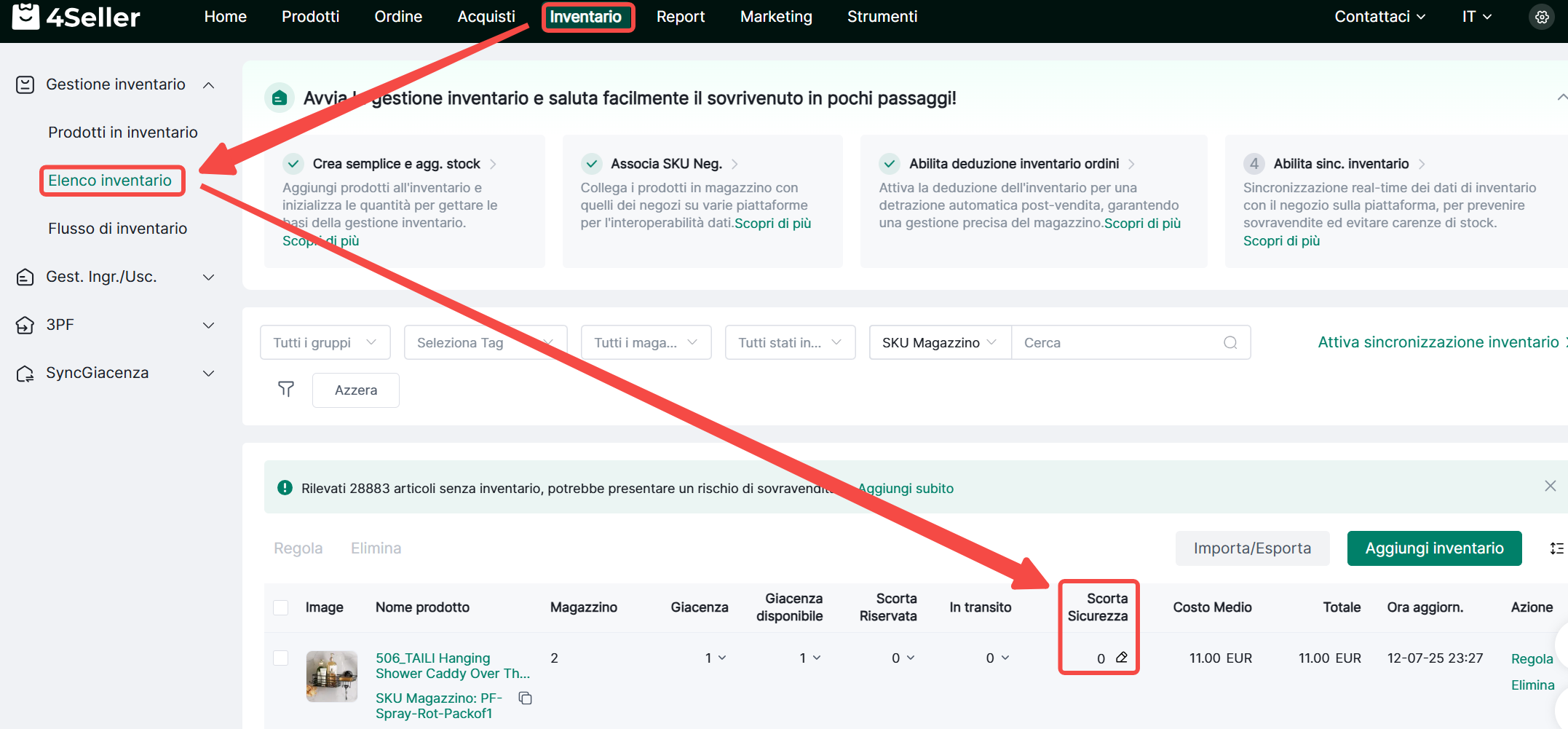
Task: Copy the SKU Magazzino code icon
Action: 525,698
